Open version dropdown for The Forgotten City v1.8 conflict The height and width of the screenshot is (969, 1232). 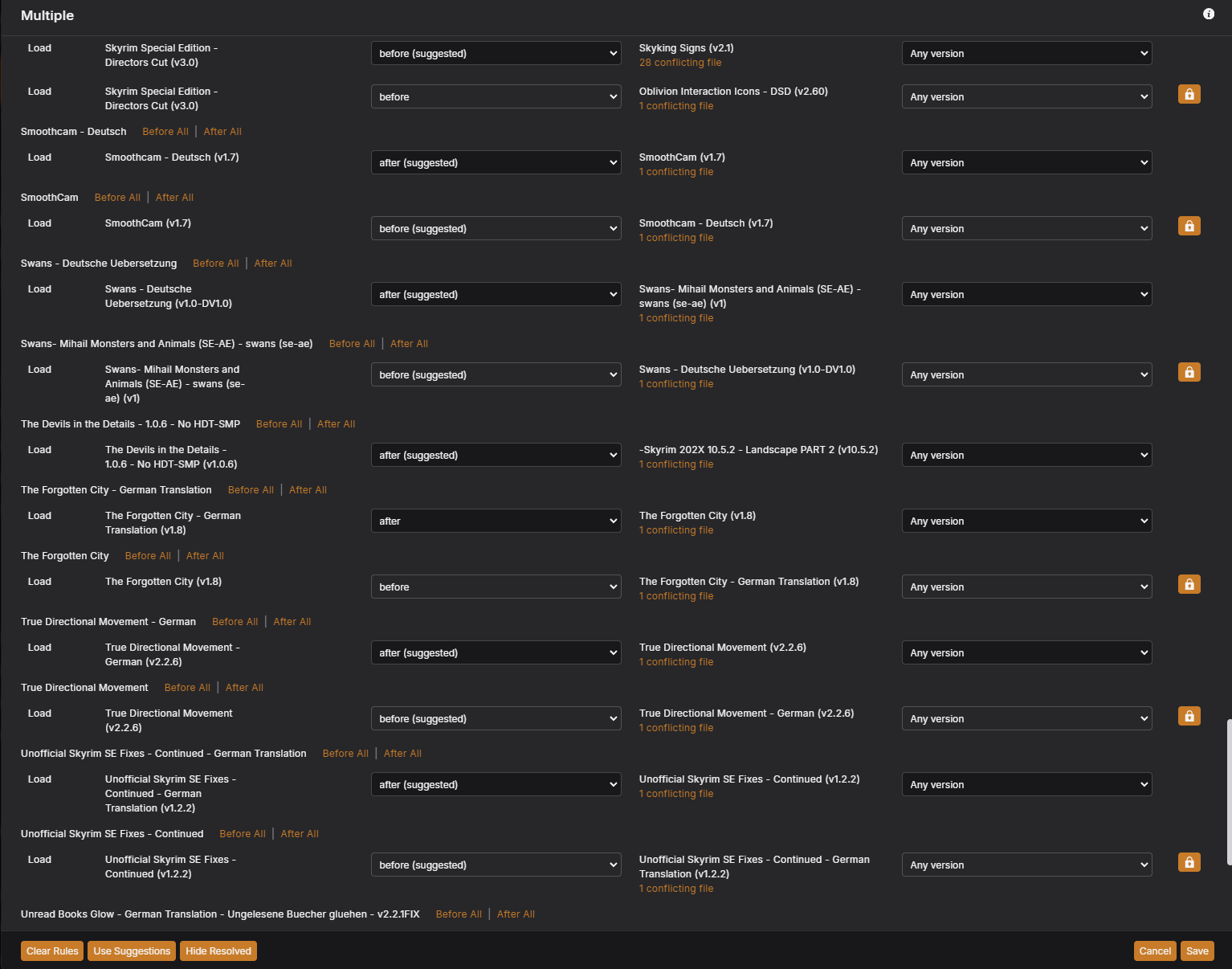tap(1026, 521)
